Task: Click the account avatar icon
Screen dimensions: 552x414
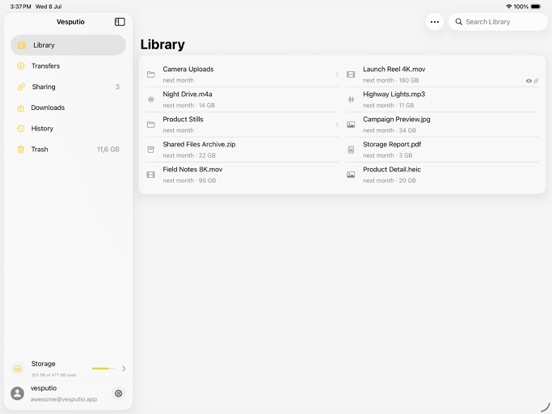Action: (17, 393)
